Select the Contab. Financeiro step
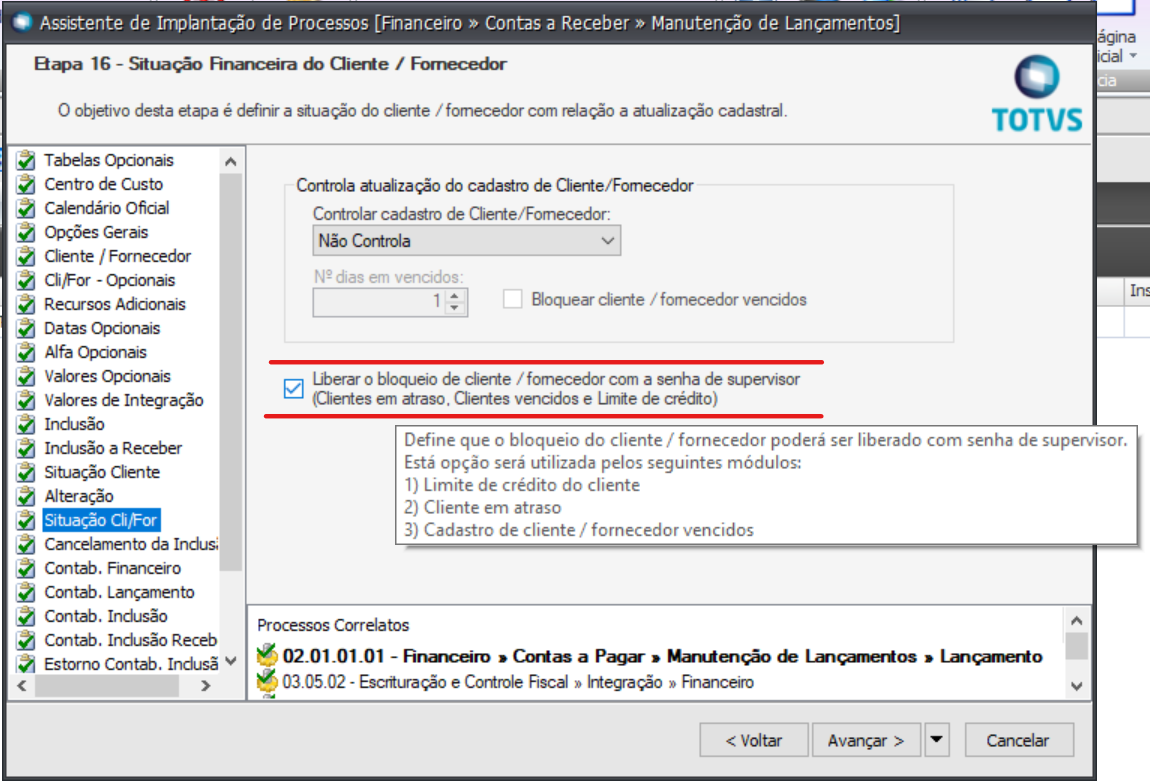 tap(112, 568)
